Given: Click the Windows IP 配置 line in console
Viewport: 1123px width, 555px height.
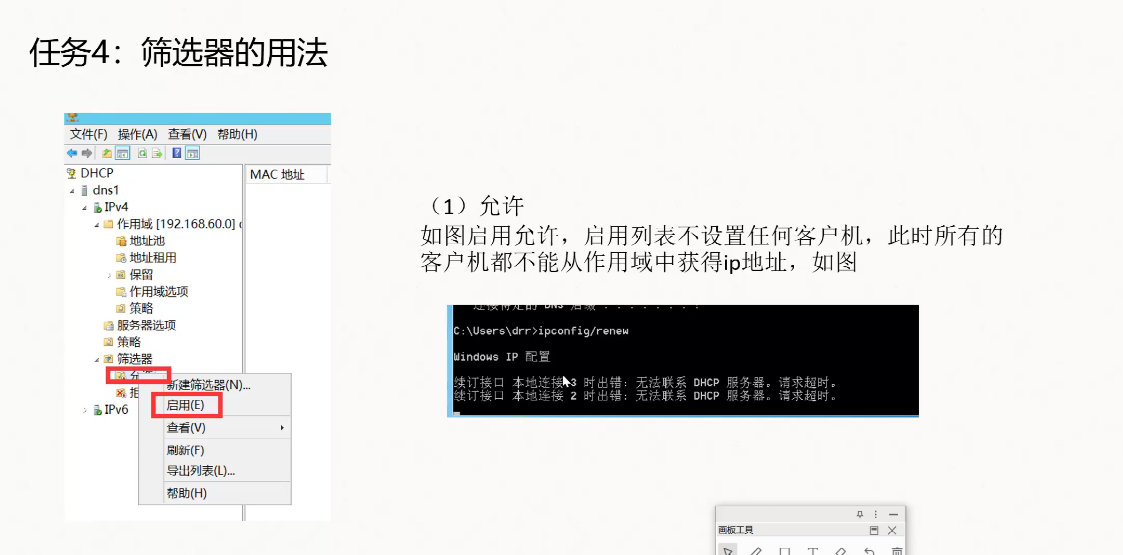Looking at the screenshot, I should [x=501, y=357].
